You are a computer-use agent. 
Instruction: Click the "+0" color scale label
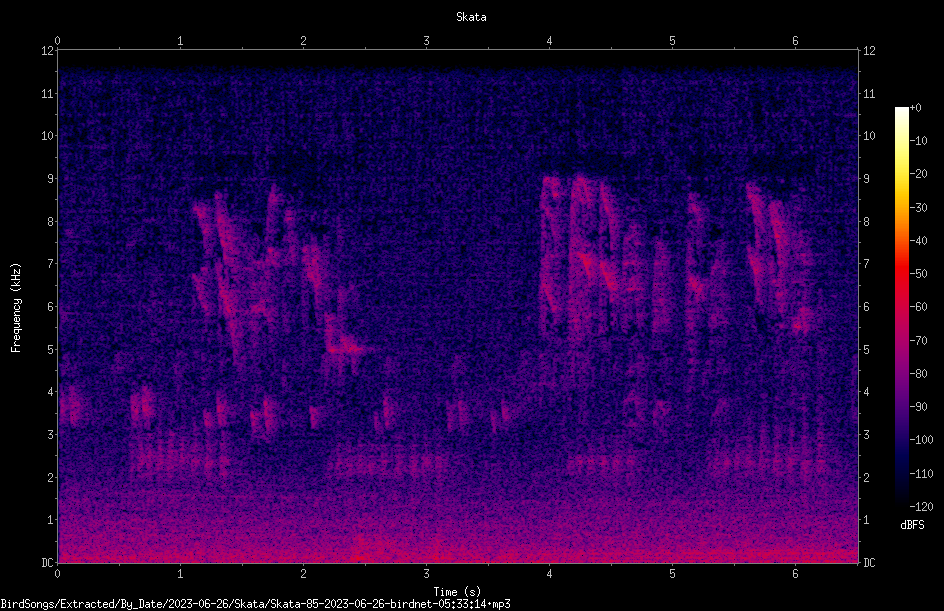click(x=915, y=108)
